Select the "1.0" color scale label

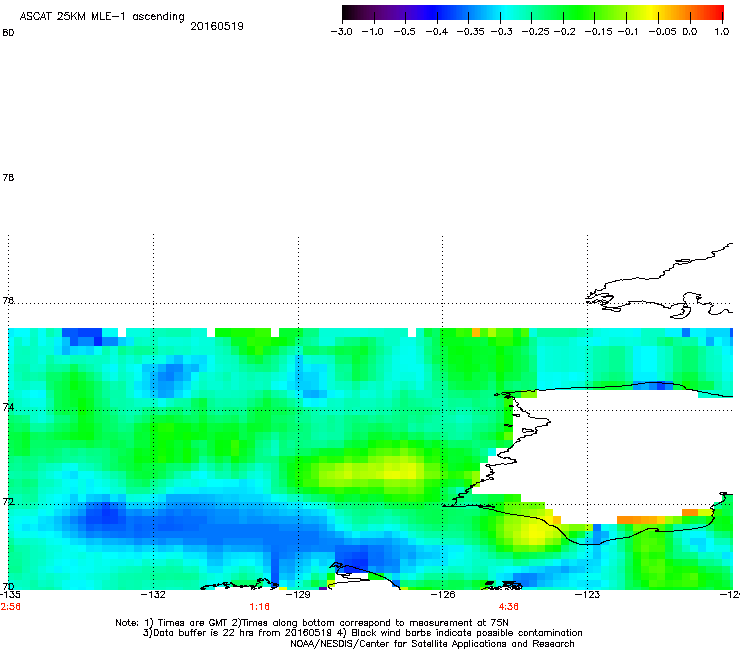pyautogui.click(x=722, y=32)
